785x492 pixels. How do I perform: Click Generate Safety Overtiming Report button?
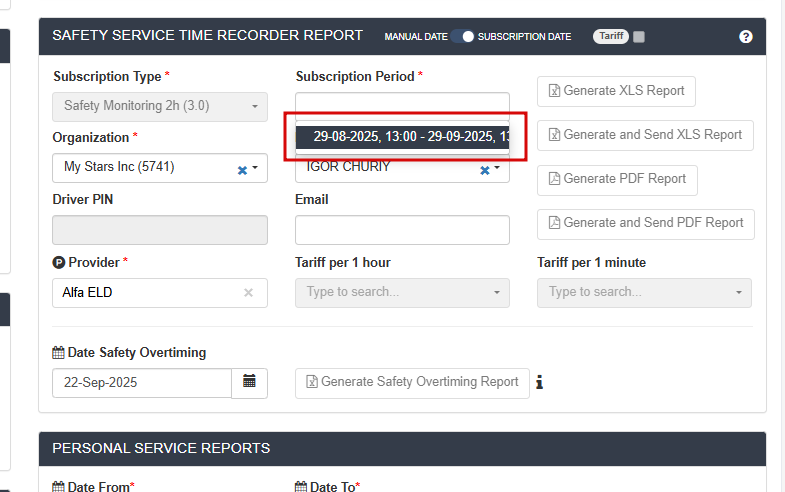[x=412, y=383]
